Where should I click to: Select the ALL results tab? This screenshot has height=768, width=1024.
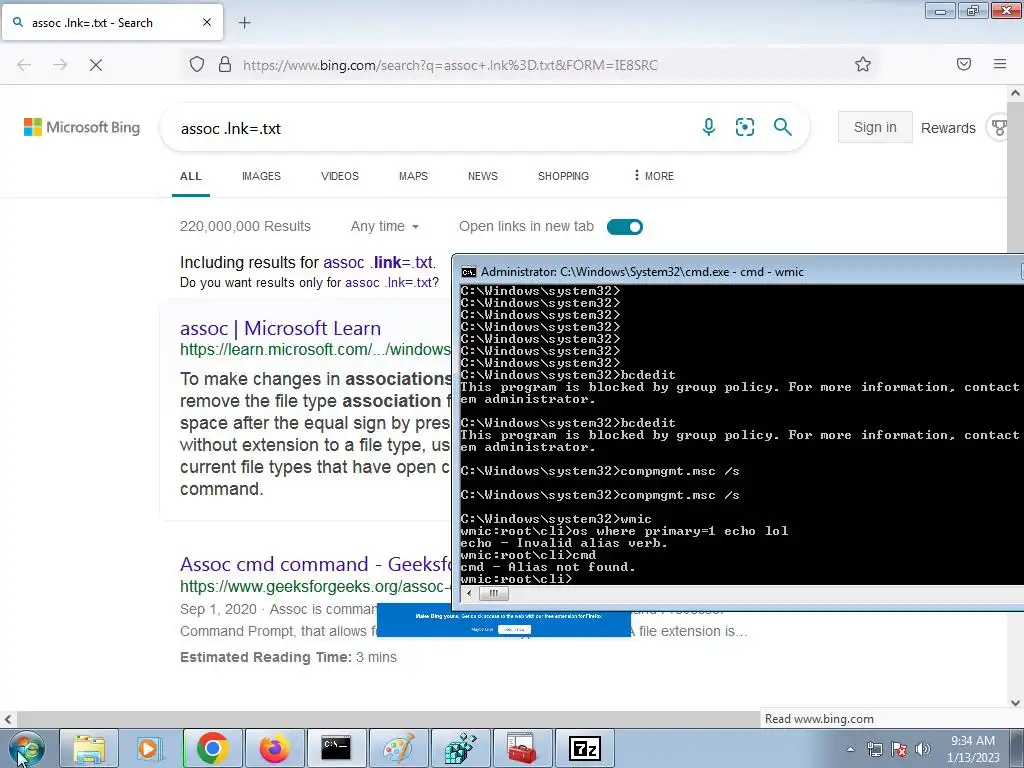191,176
